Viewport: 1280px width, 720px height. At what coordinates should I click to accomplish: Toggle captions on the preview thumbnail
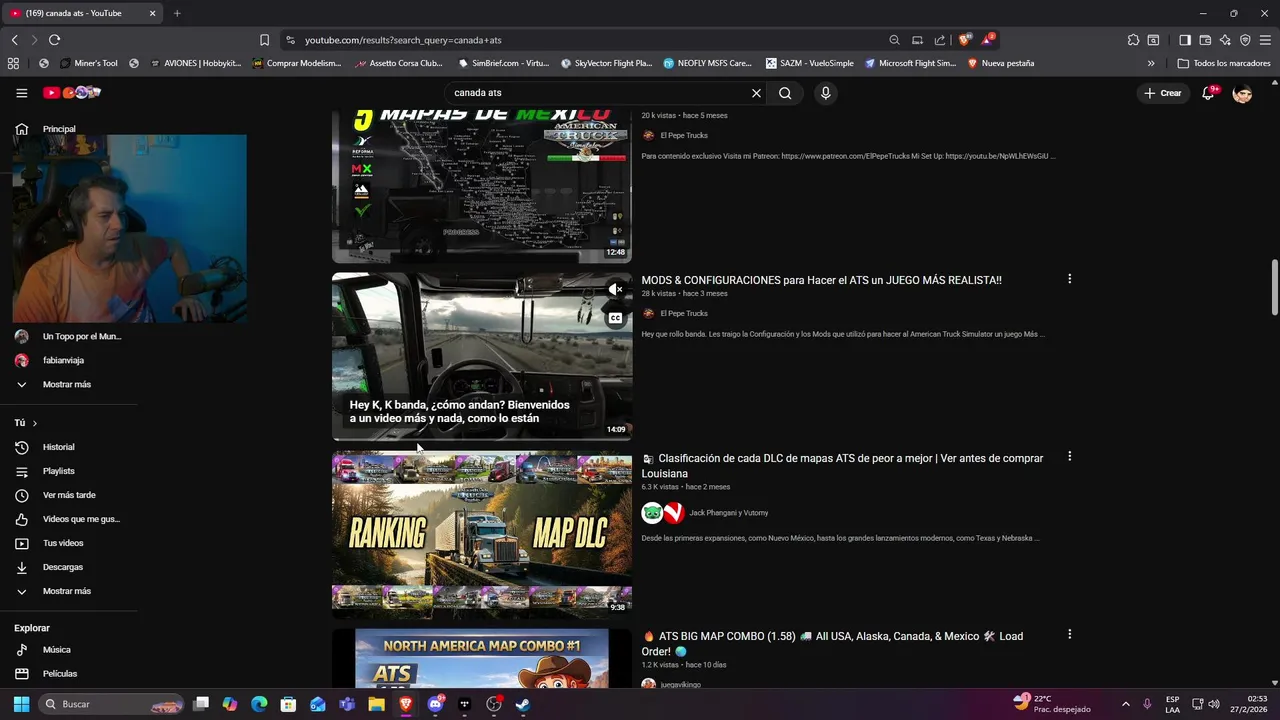(615, 318)
